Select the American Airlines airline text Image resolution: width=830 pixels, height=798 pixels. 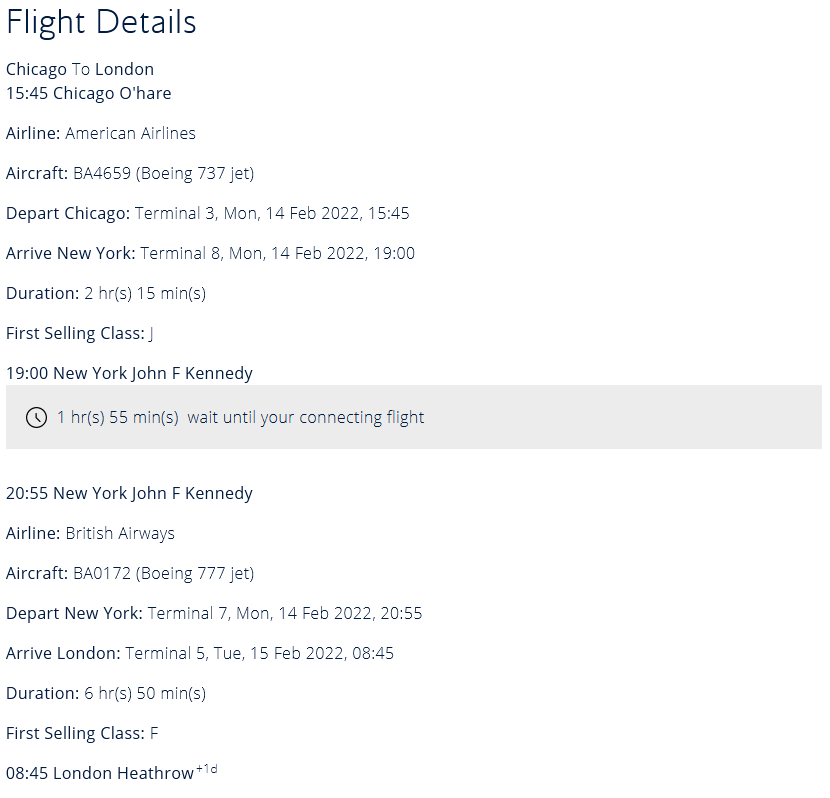[130, 133]
